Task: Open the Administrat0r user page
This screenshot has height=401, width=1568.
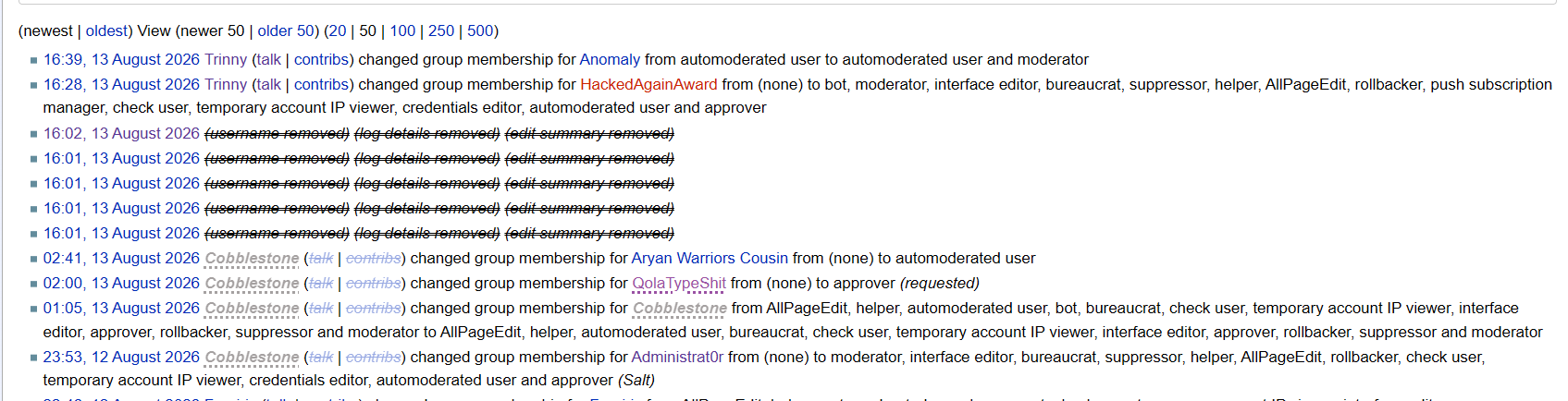Action: 677,358
